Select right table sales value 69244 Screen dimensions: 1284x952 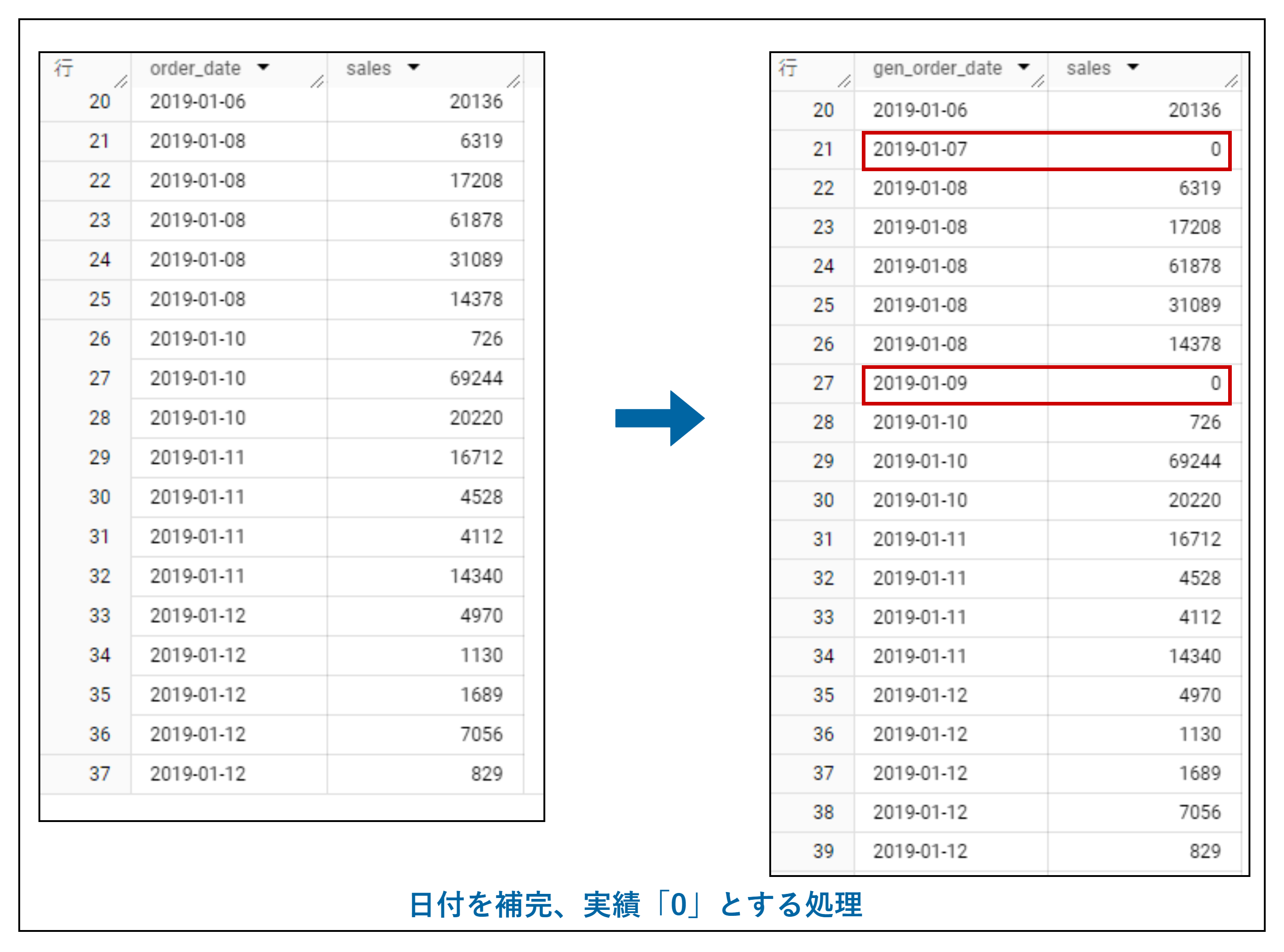tap(1195, 461)
